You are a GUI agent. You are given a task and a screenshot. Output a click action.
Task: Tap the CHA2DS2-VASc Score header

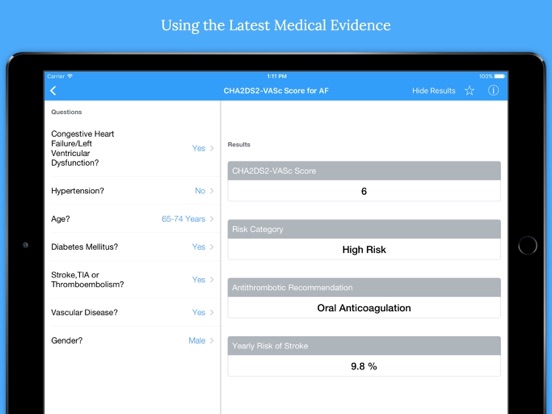tap(364, 171)
